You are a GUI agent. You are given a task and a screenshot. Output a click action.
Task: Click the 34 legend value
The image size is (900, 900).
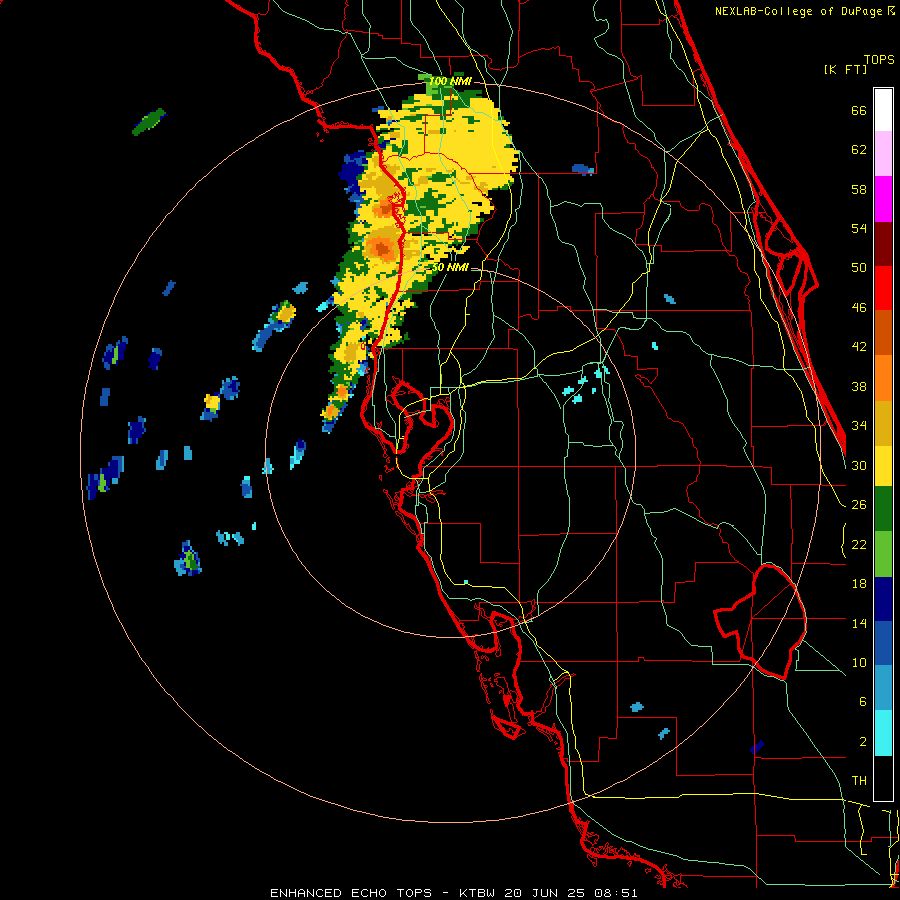click(859, 426)
